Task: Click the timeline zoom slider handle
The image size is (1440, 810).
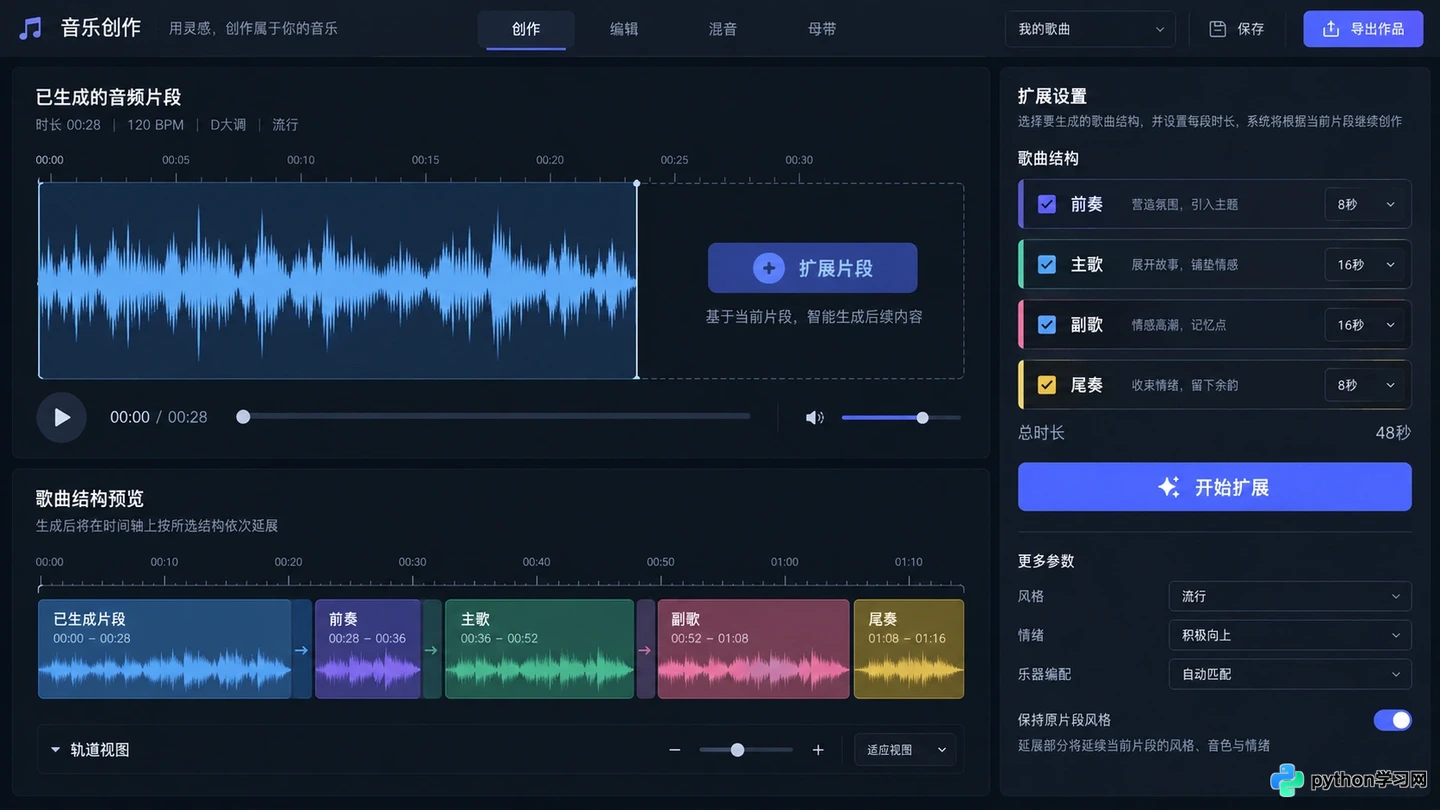Action: [737, 750]
